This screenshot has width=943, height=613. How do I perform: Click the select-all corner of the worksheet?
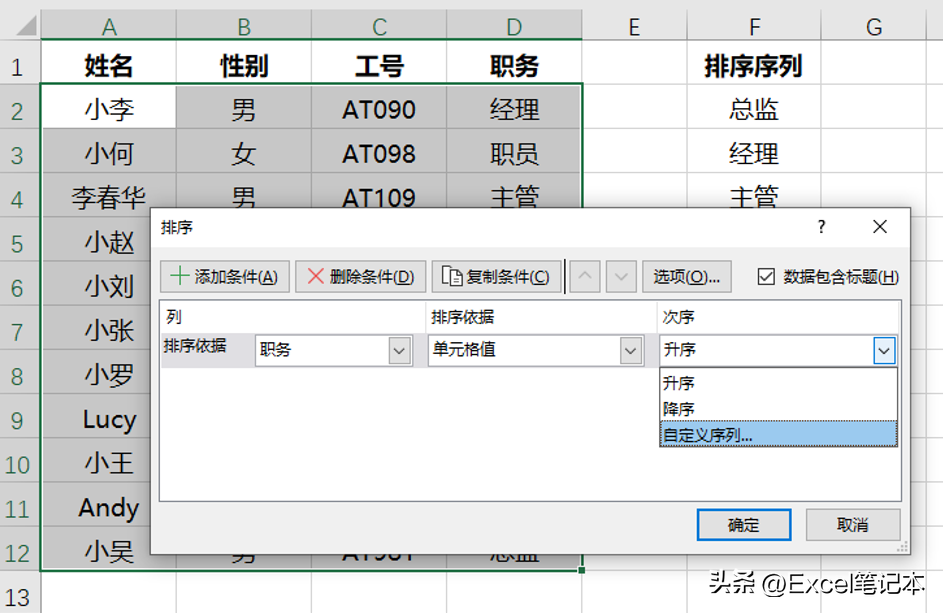(20, 25)
